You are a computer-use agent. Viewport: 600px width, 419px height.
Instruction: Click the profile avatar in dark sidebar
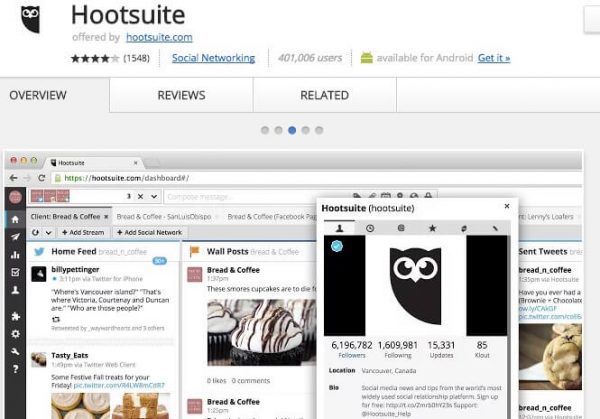[x=15, y=197]
